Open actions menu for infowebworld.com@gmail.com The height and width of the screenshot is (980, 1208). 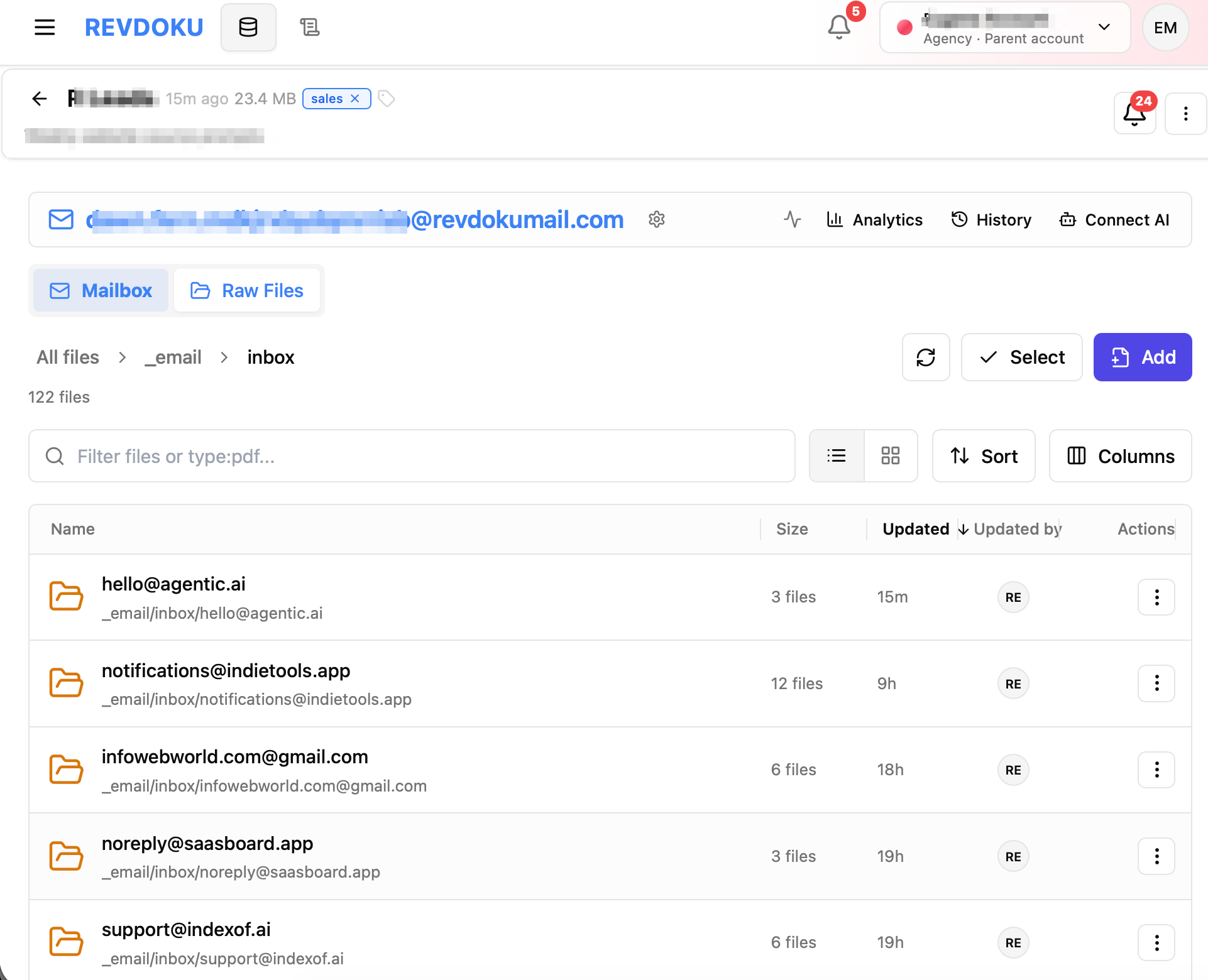(1156, 770)
